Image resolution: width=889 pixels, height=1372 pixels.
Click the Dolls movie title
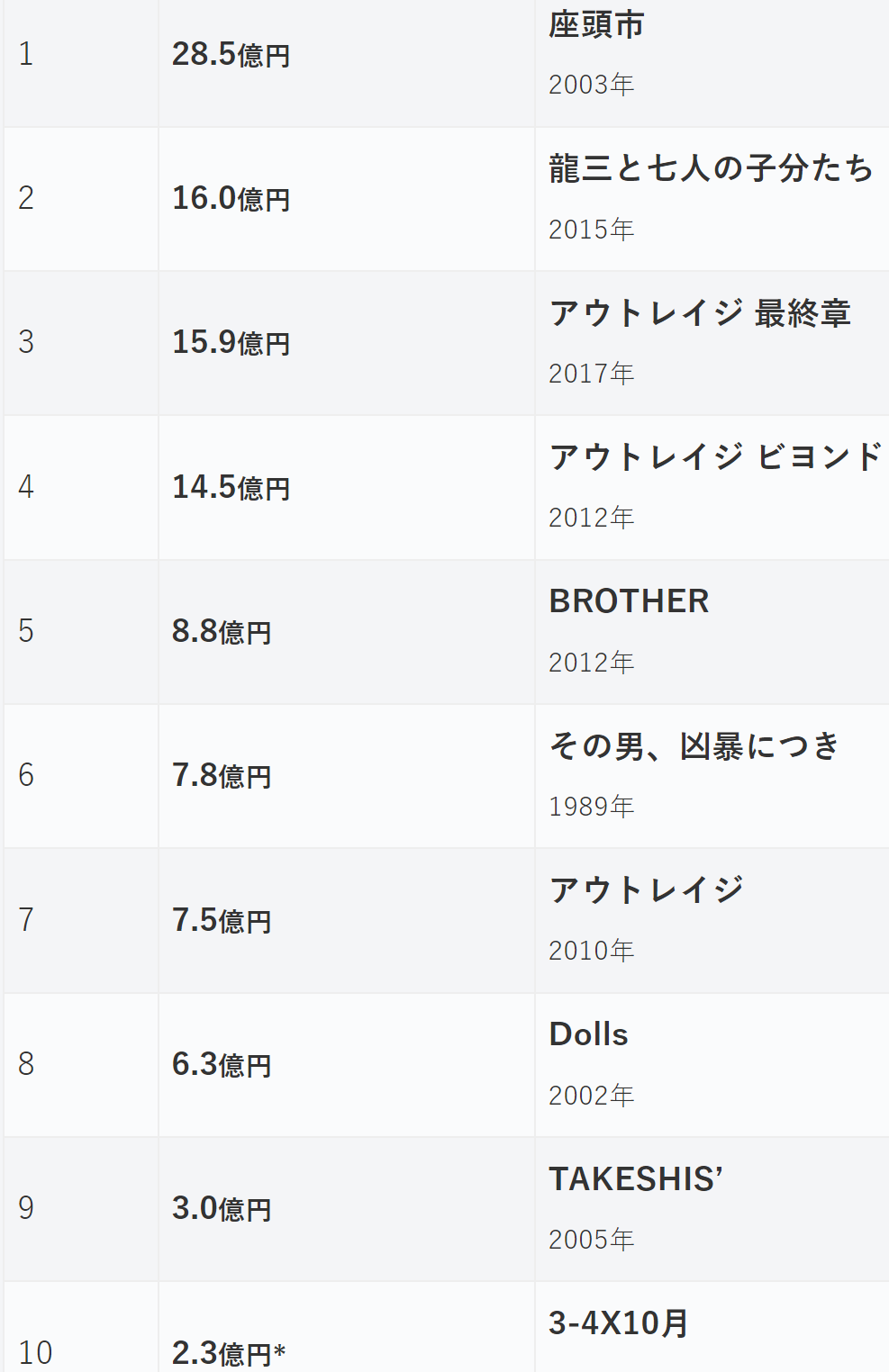coord(588,1034)
